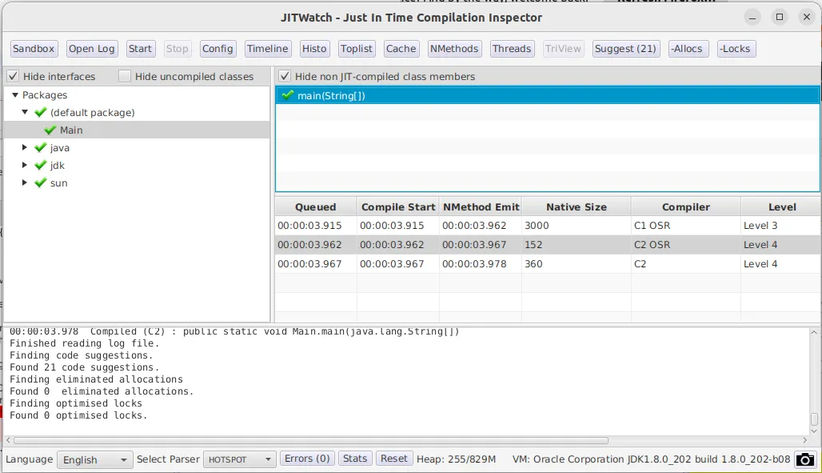Open the Select Parser HOTSPOT dropdown
This screenshot has width=822, height=473.
(x=239, y=460)
